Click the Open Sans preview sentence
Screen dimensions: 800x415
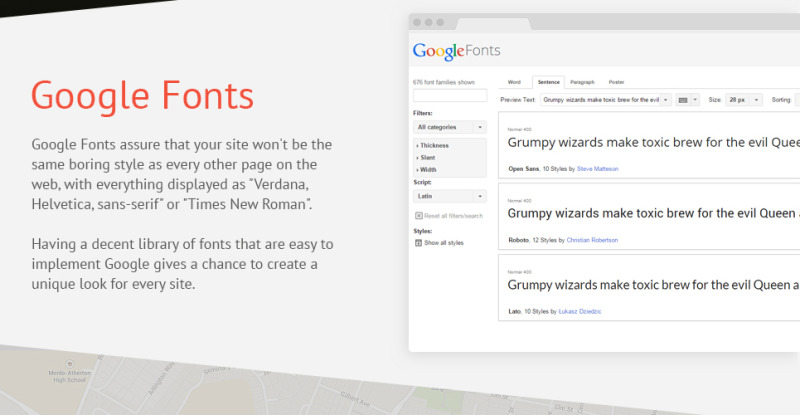click(x=654, y=142)
